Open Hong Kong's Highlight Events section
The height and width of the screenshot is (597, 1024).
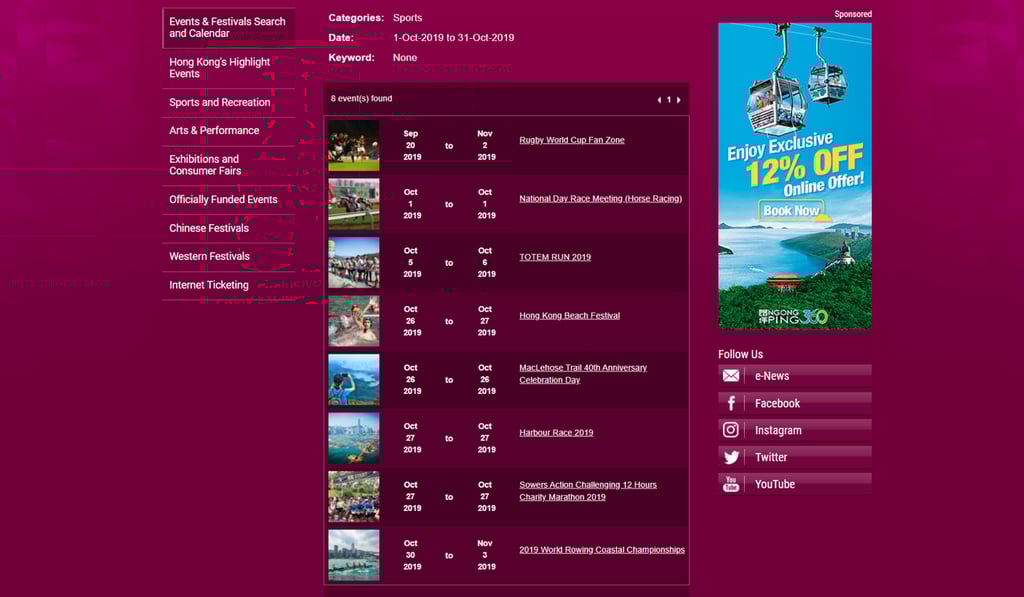(219, 67)
